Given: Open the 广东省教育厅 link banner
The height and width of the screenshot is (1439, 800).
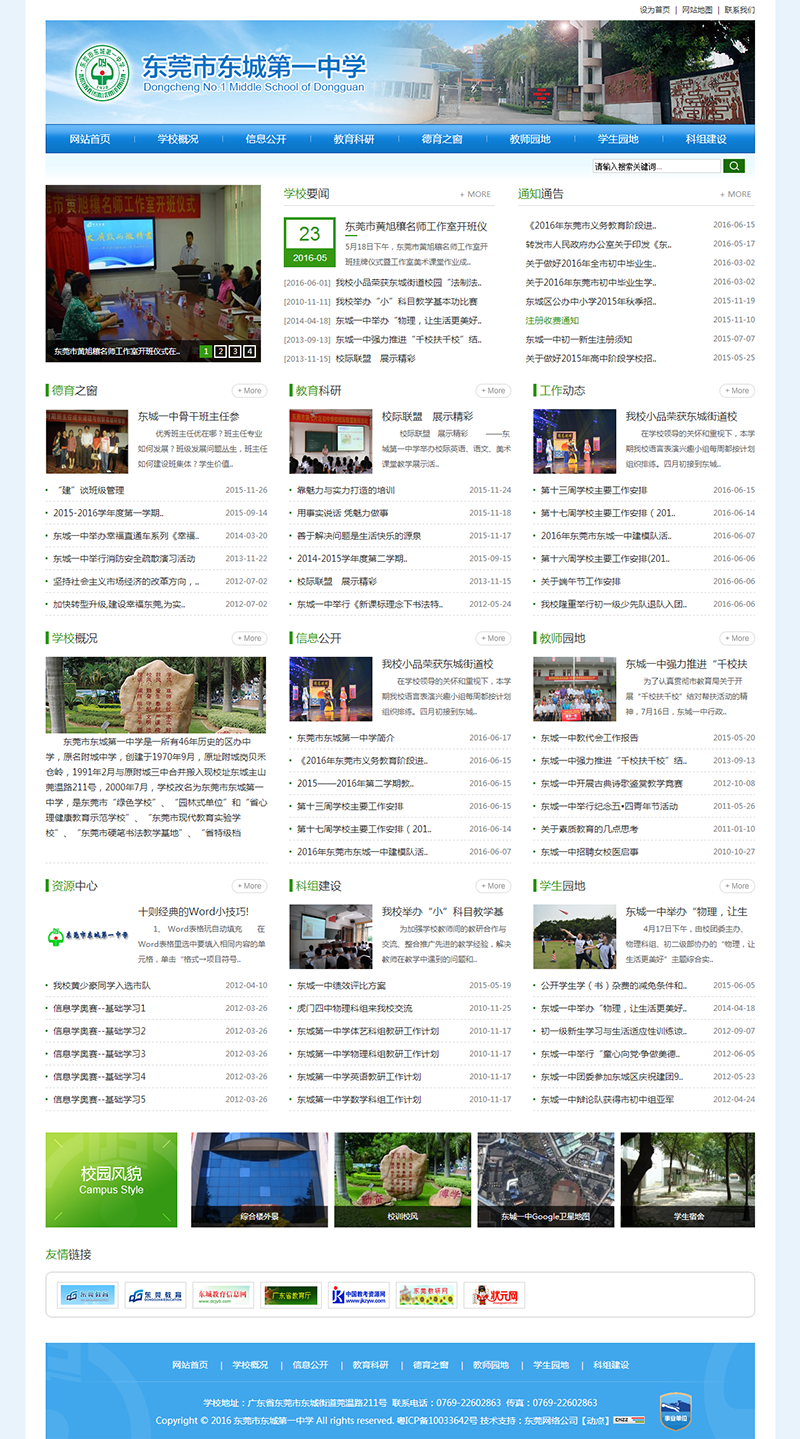Looking at the screenshot, I should point(290,1296).
